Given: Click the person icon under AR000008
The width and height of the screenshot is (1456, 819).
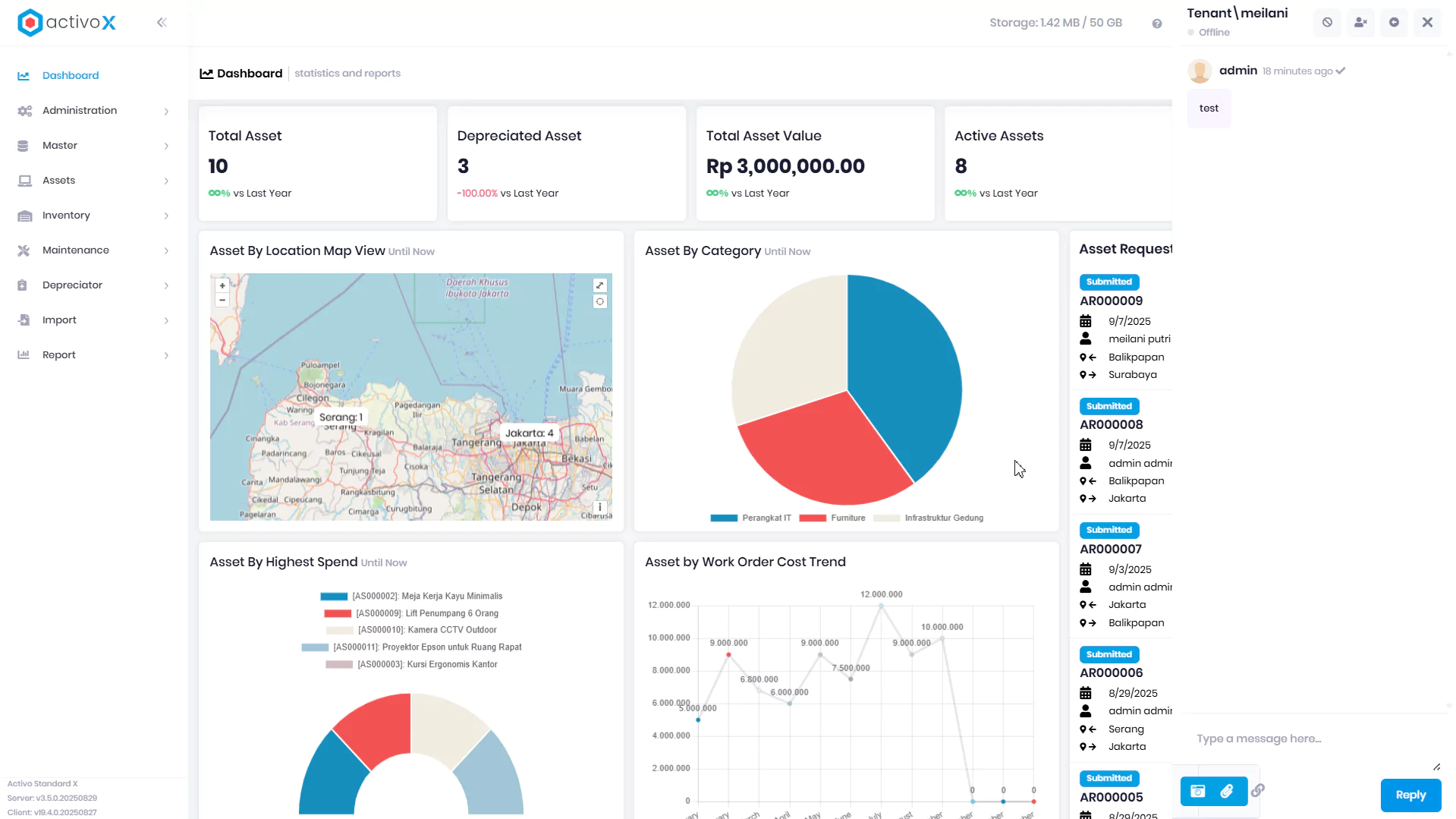Looking at the screenshot, I should [1086, 463].
